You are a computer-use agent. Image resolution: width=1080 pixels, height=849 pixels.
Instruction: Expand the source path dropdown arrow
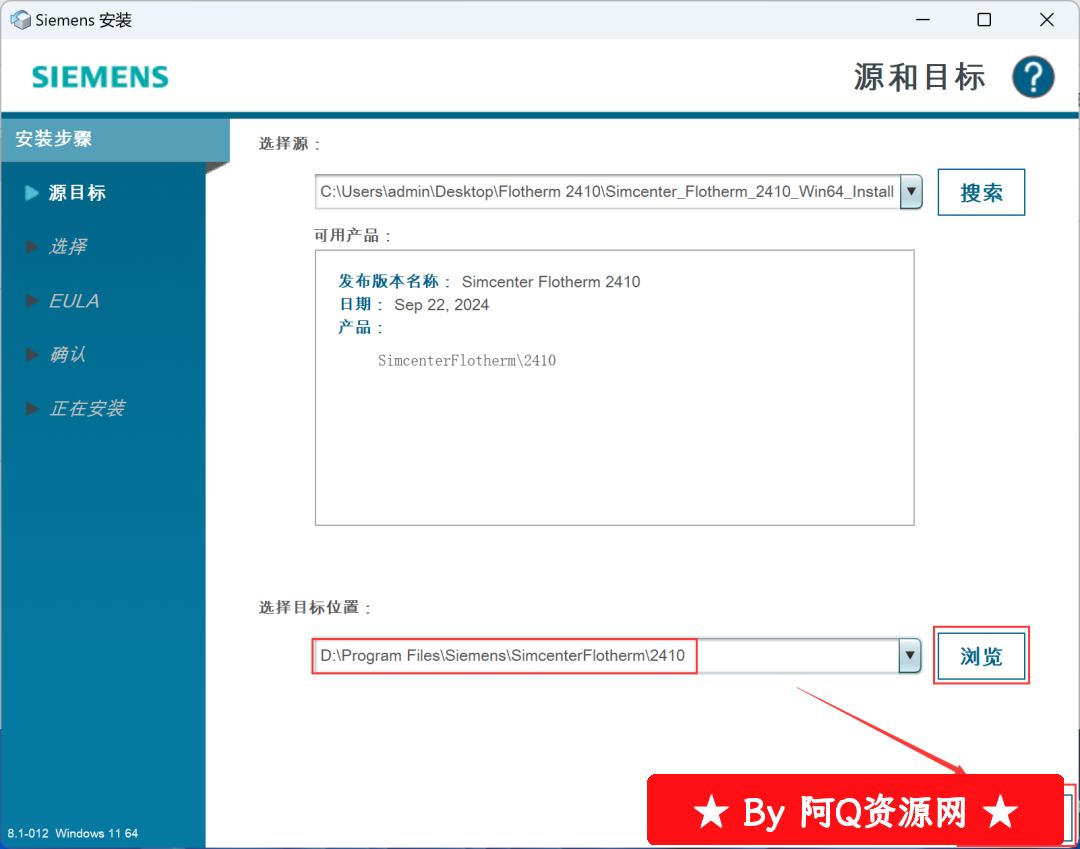(x=911, y=191)
